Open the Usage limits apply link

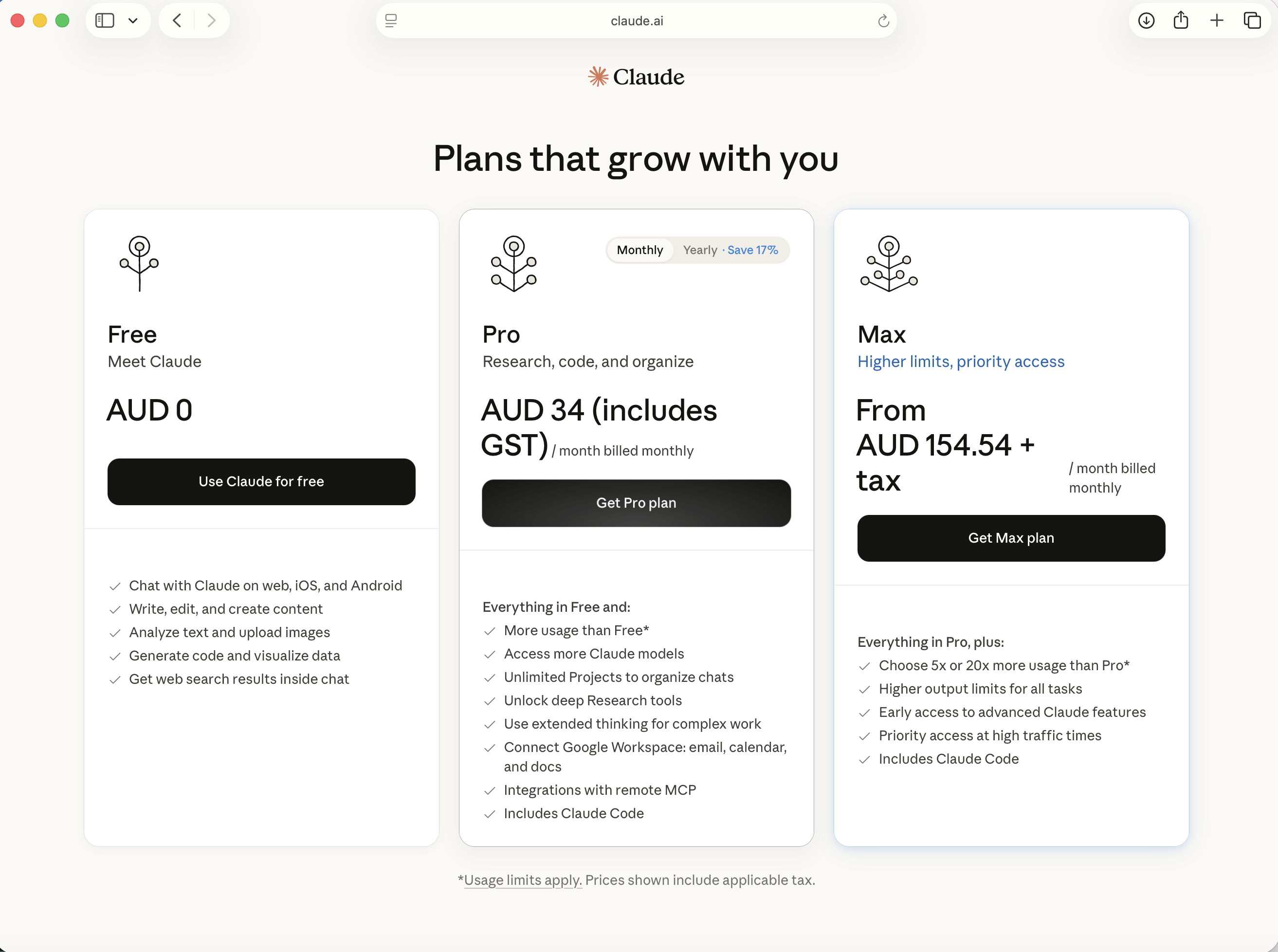pos(522,880)
